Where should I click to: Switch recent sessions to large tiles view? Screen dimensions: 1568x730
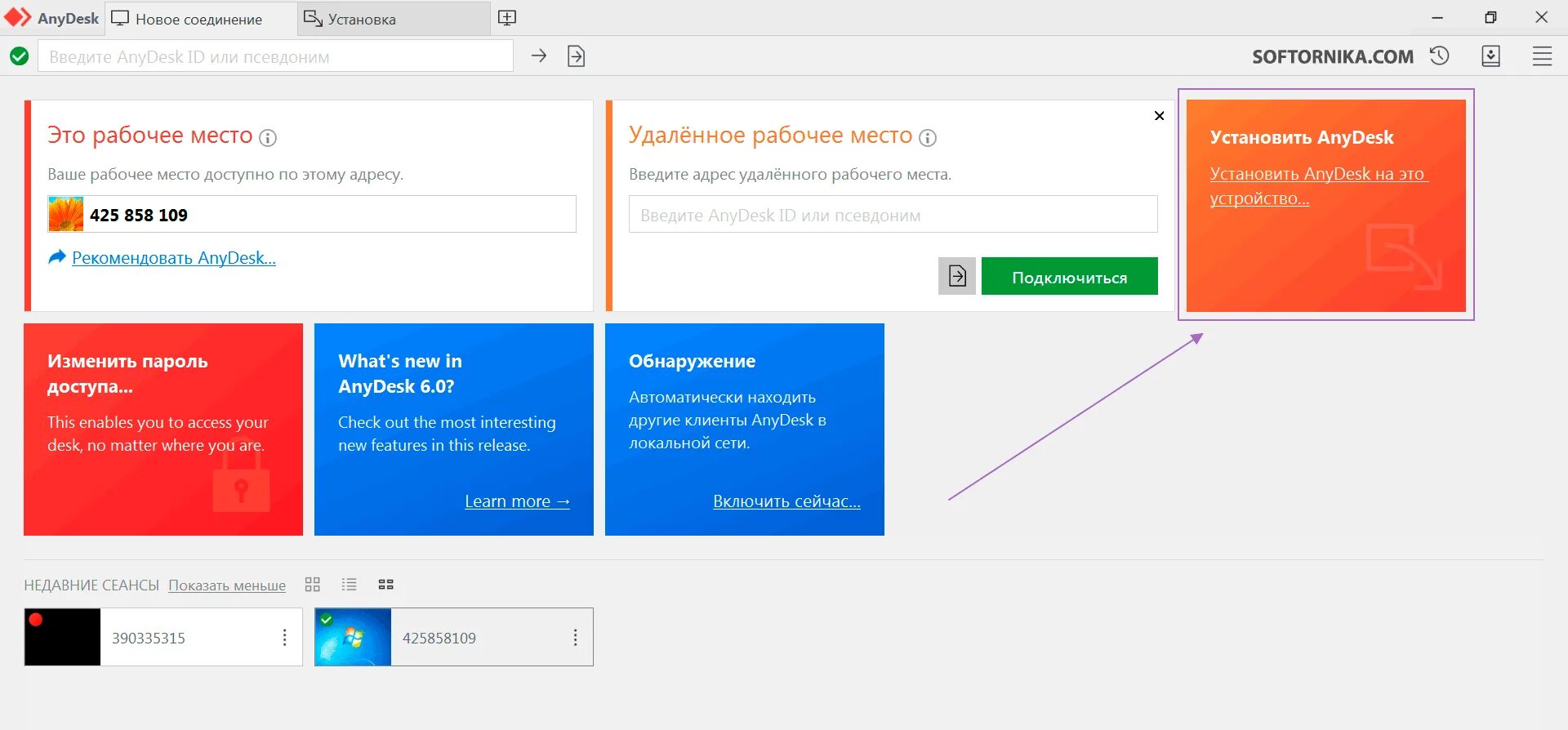312,584
